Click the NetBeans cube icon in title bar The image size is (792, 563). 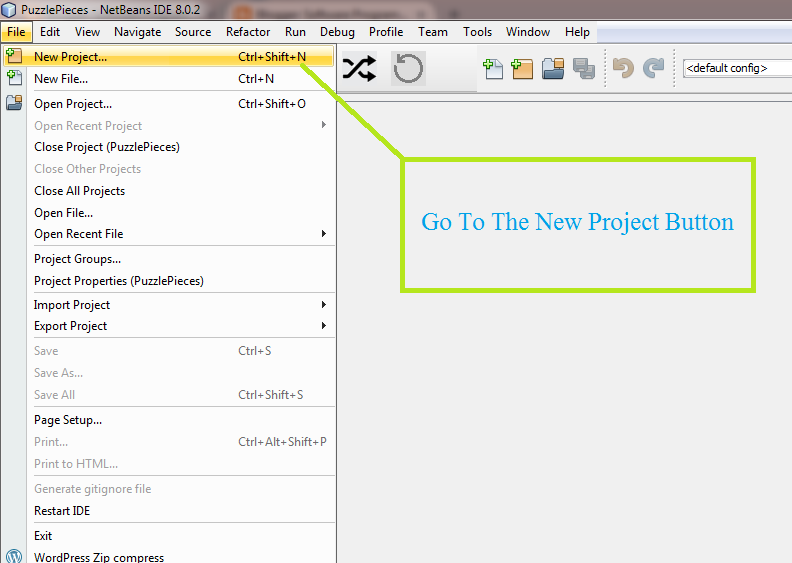pos(9,10)
